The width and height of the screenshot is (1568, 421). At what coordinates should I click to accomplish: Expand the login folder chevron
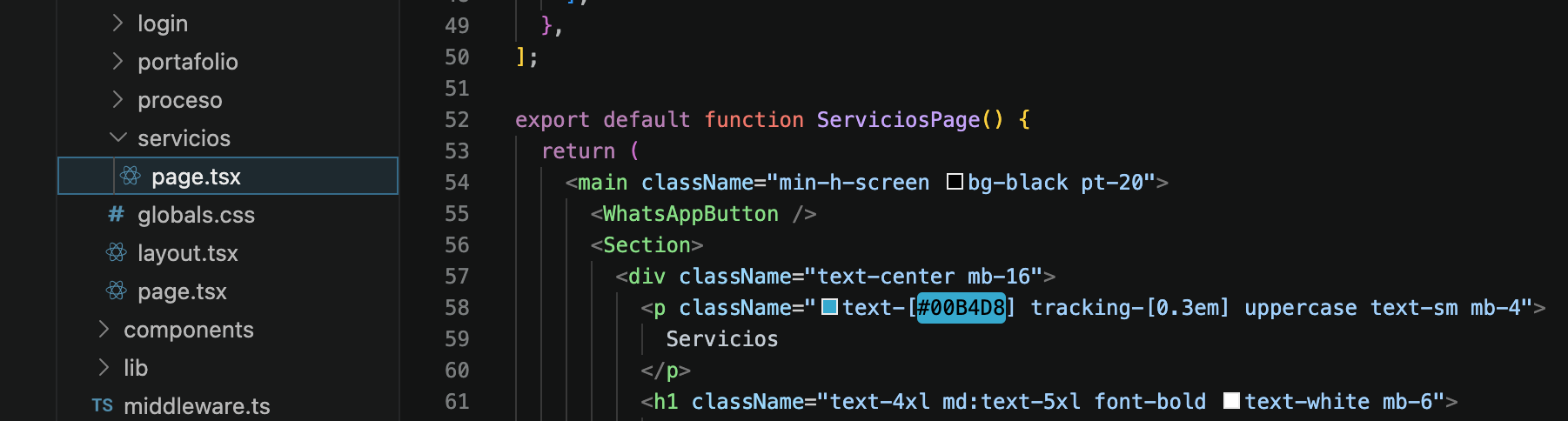click(117, 23)
